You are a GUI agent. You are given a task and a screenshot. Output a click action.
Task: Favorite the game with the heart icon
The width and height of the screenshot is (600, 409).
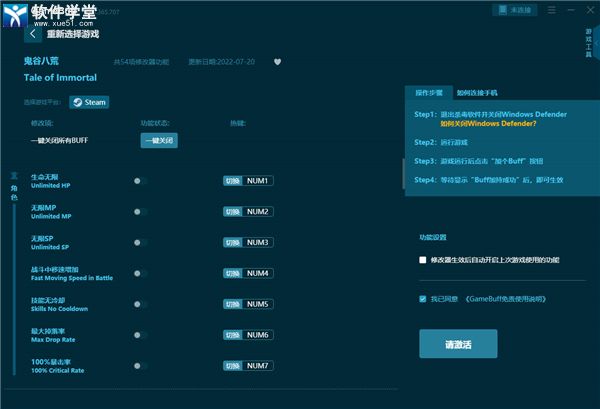(x=278, y=61)
